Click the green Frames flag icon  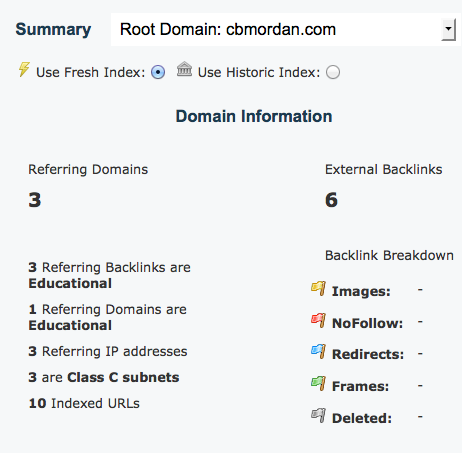pos(319,384)
